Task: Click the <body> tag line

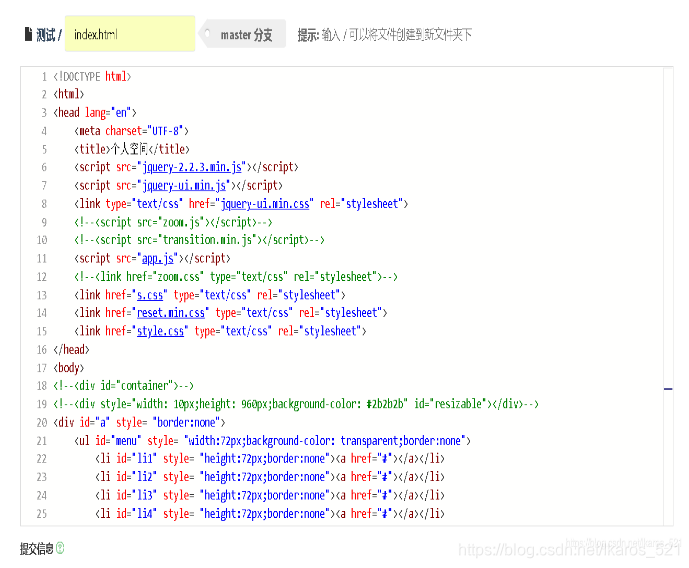Action: coord(69,368)
